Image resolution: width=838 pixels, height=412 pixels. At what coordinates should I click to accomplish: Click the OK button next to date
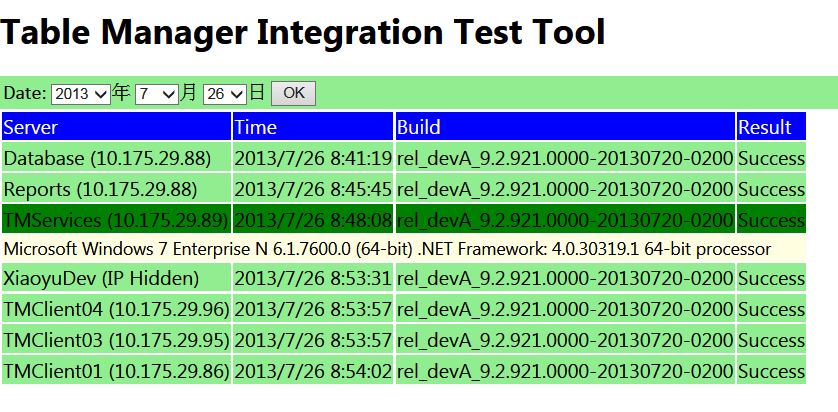(293, 93)
